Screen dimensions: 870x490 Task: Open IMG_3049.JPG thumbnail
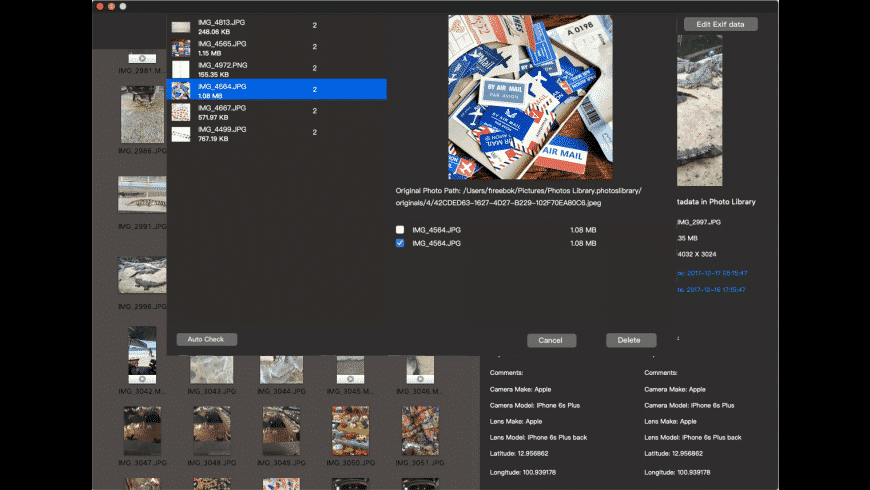click(281, 431)
